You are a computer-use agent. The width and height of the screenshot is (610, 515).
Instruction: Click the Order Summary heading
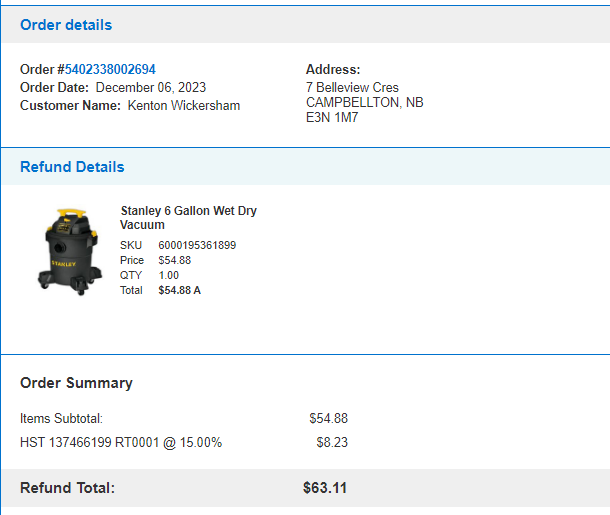[x=76, y=383]
